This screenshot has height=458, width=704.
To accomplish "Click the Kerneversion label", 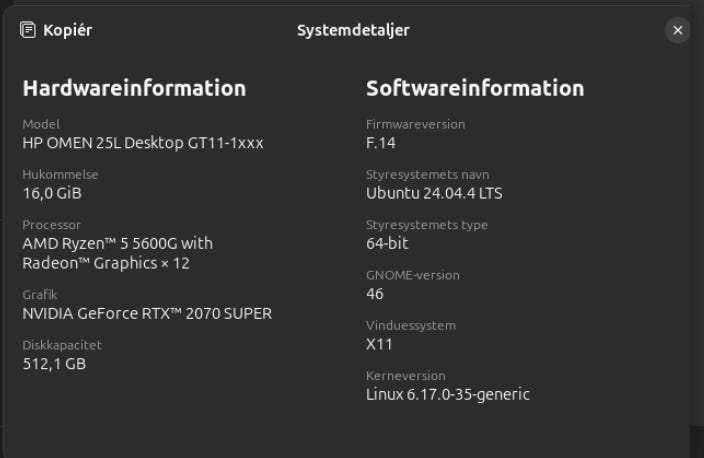I will click(x=406, y=375).
